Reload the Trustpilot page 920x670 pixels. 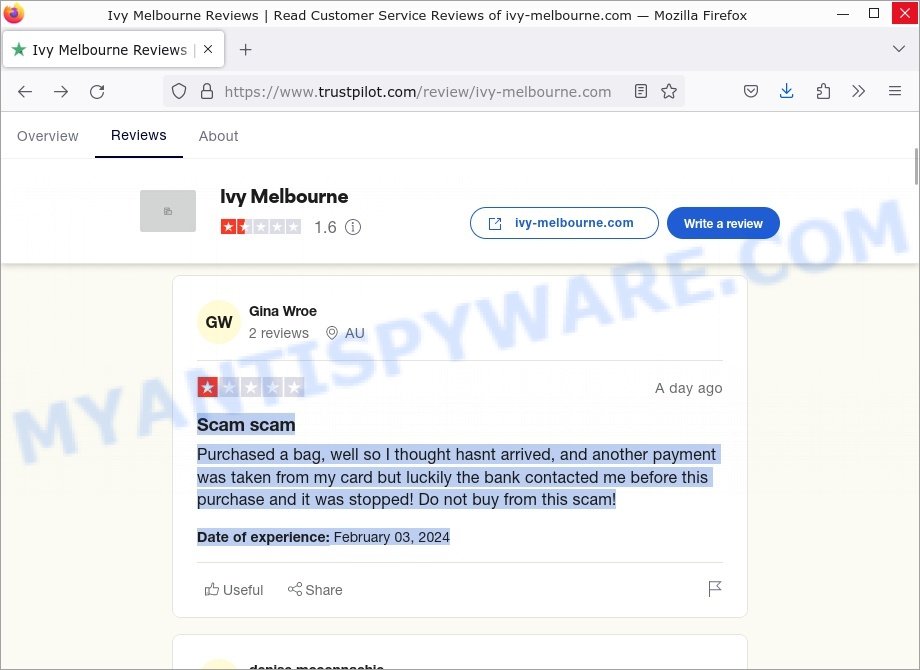[97, 92]
